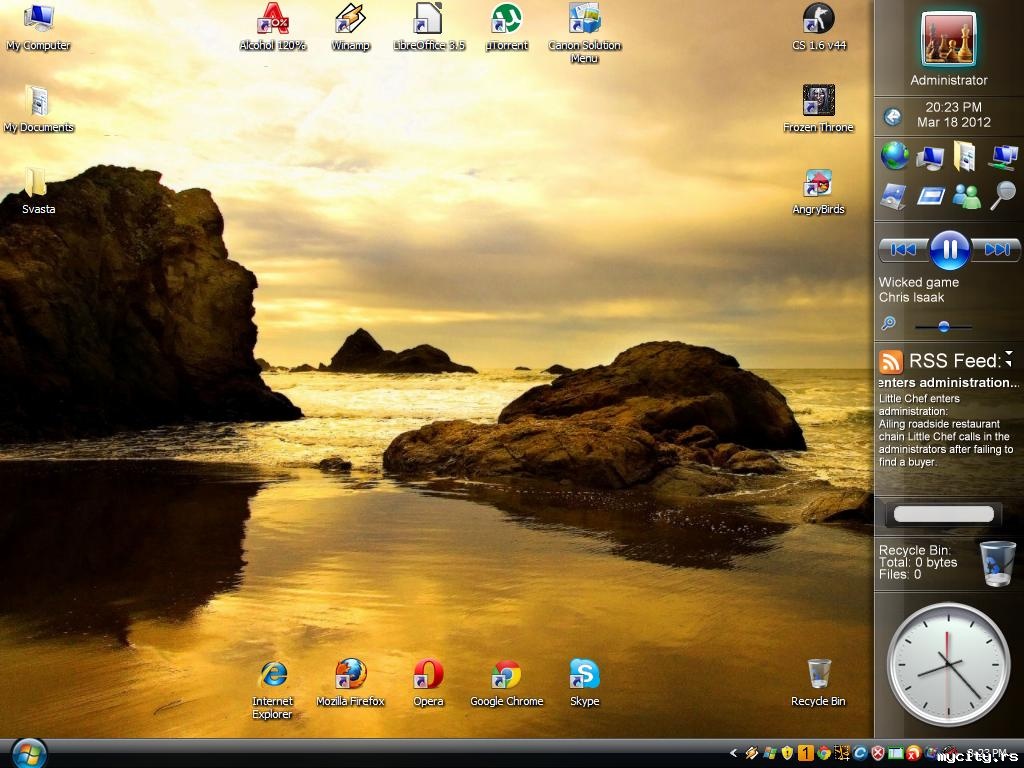Screen dimensions: 1024x768
Task: Go to previous track in sidebar player
Action: [x=902, y=249]
